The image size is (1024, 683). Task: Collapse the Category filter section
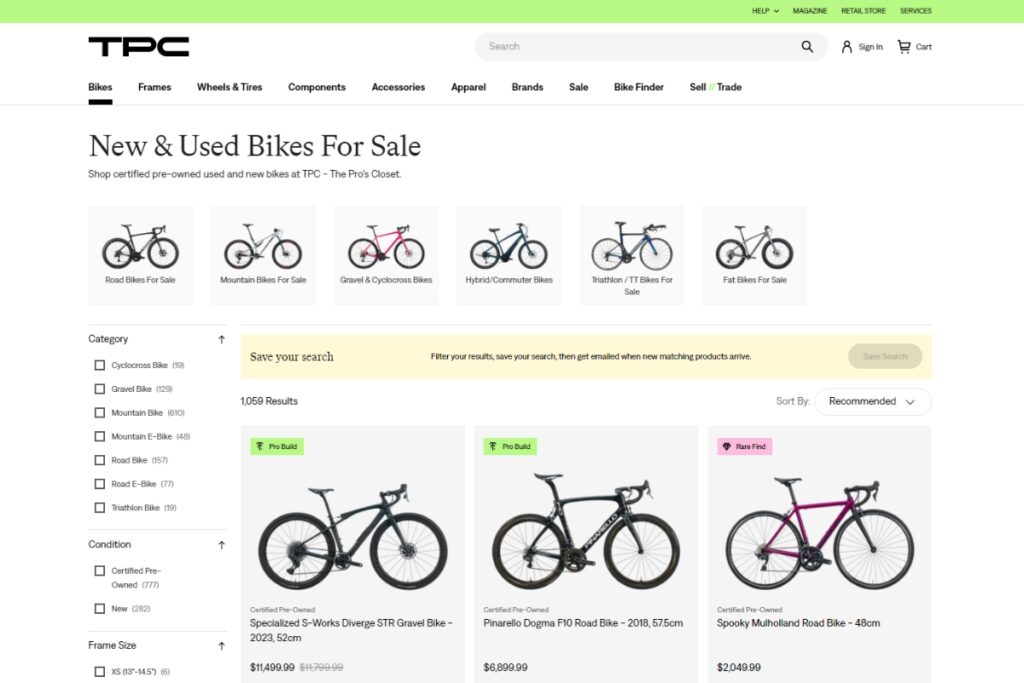coord(221,340)
